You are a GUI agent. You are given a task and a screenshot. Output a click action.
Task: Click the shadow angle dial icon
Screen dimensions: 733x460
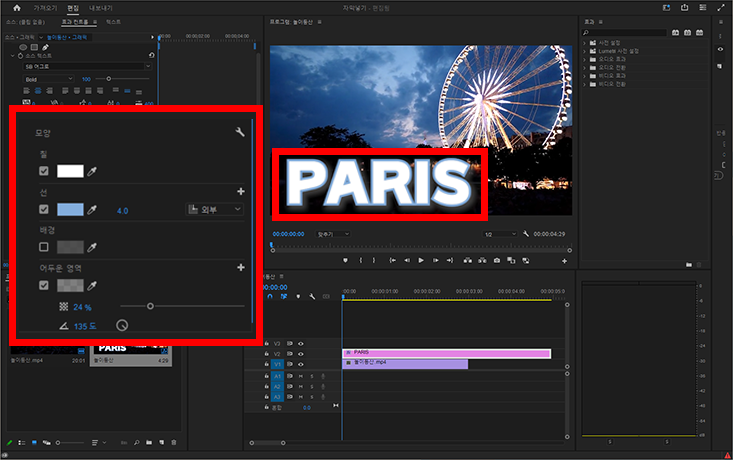[x=123, y=325]
